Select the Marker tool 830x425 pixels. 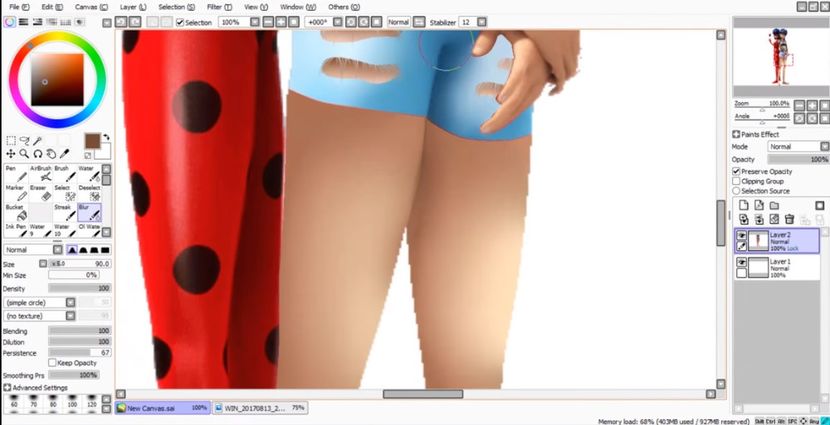(15, 193)
